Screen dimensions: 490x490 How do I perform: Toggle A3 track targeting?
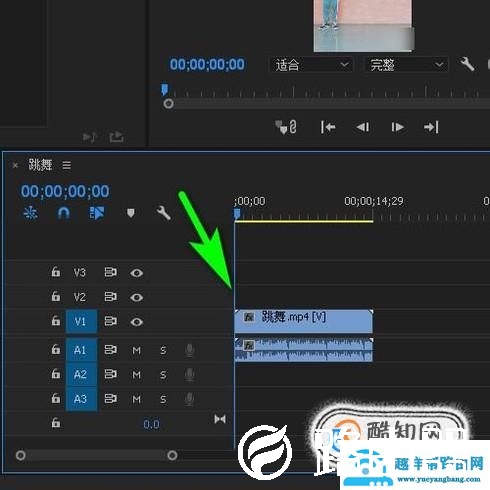click(81, 399)
